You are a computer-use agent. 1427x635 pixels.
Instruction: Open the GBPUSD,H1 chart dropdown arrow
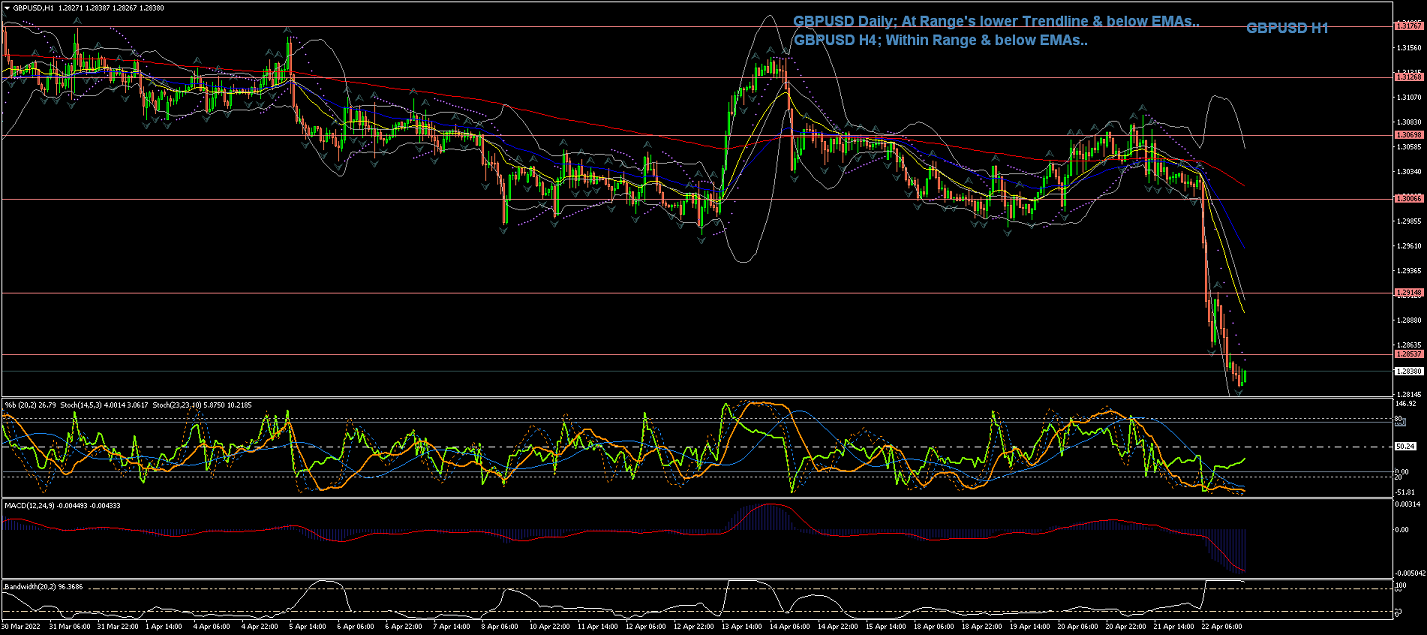(x=6, y=7)
